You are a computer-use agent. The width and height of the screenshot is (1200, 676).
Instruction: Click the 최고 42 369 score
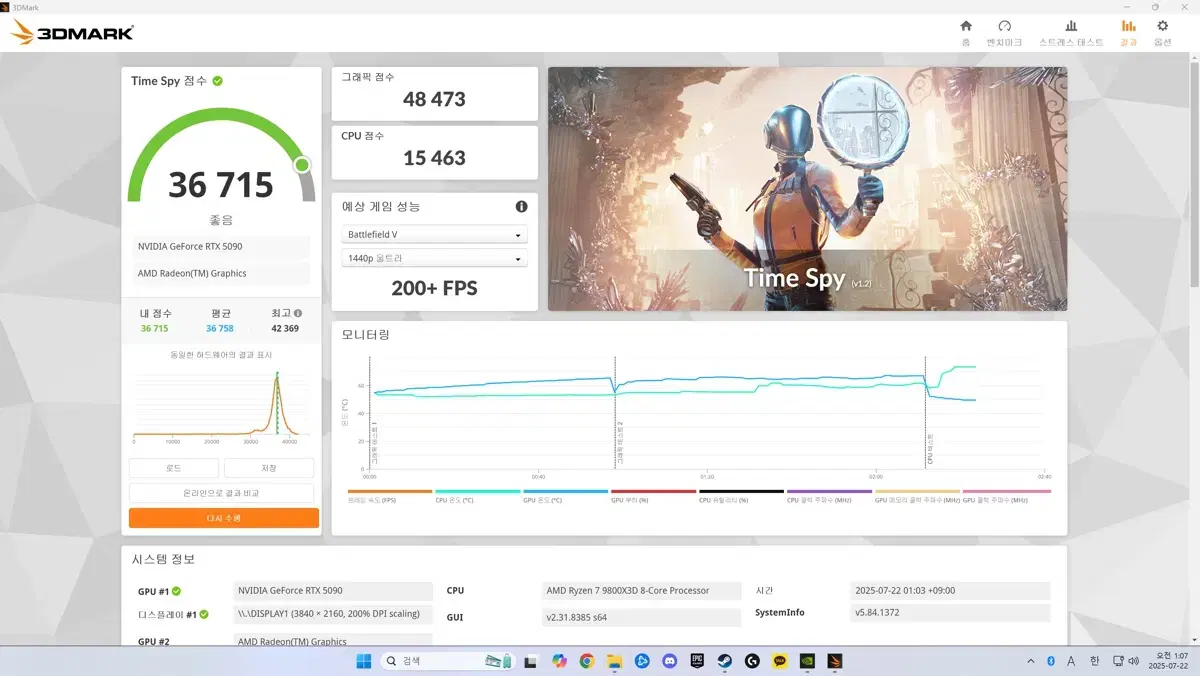click(x=284, y=328)
